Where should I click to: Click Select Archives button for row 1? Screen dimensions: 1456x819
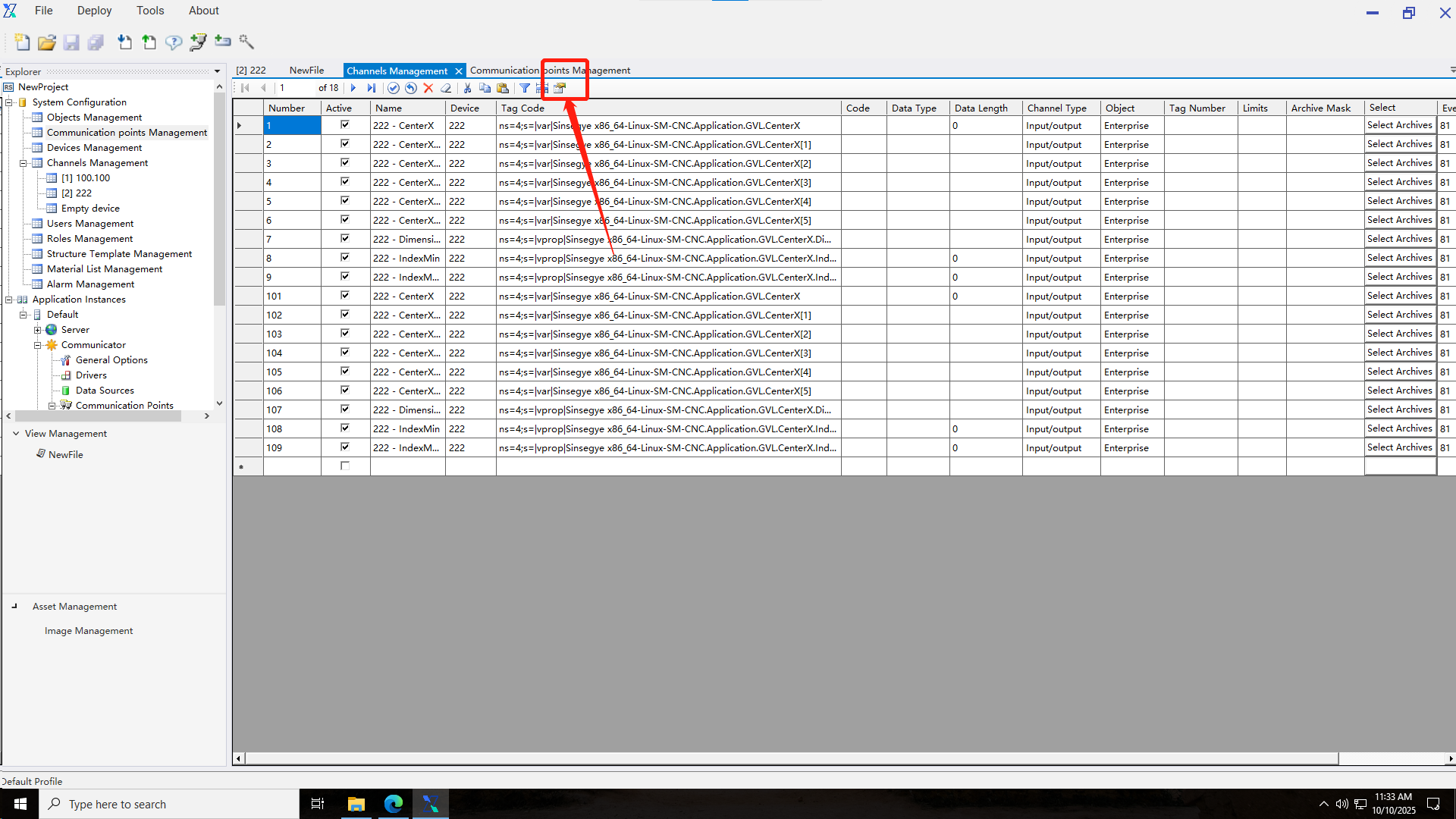coord(1399,125)
